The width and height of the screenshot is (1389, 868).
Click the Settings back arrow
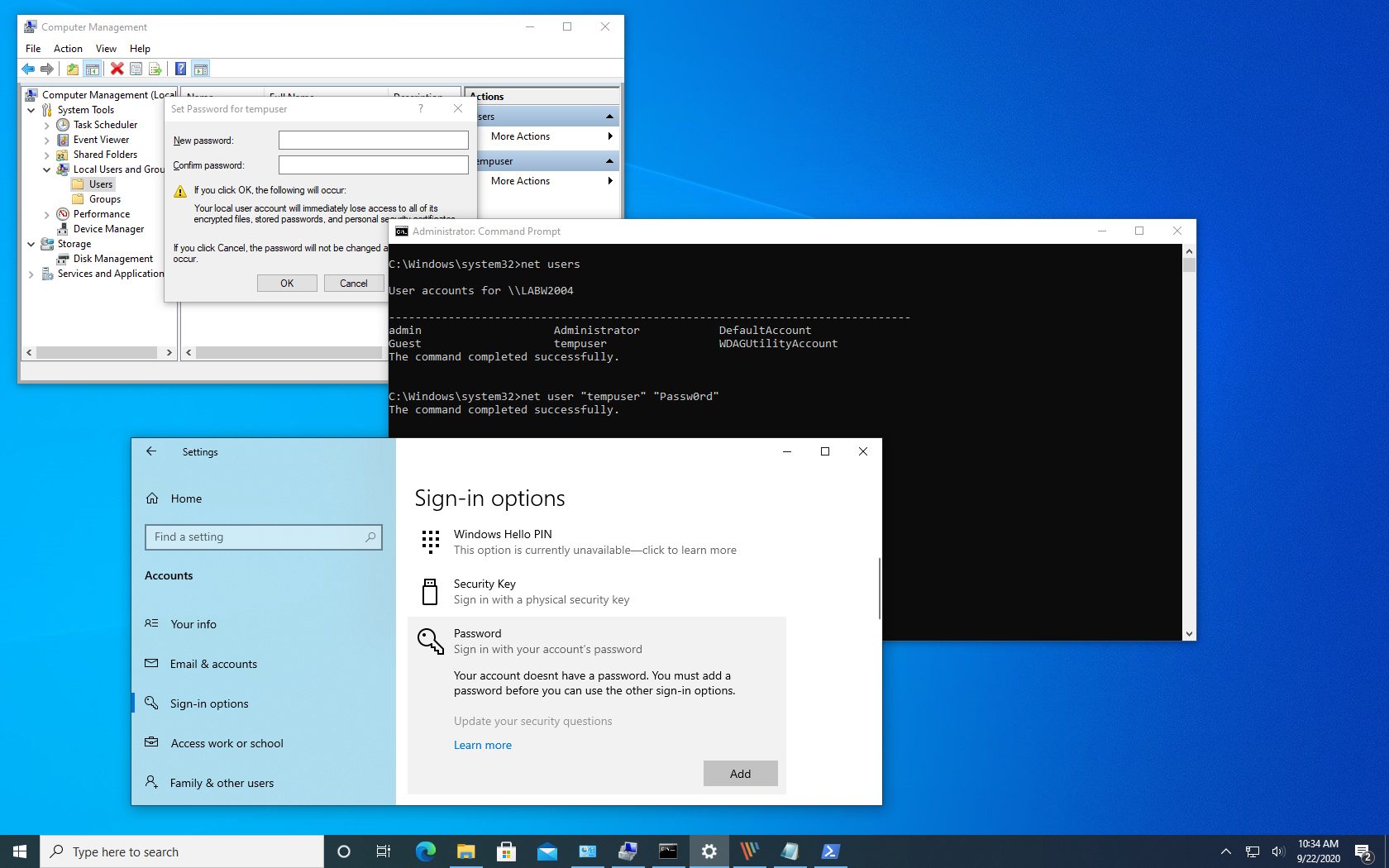click(x=151, y=451)
